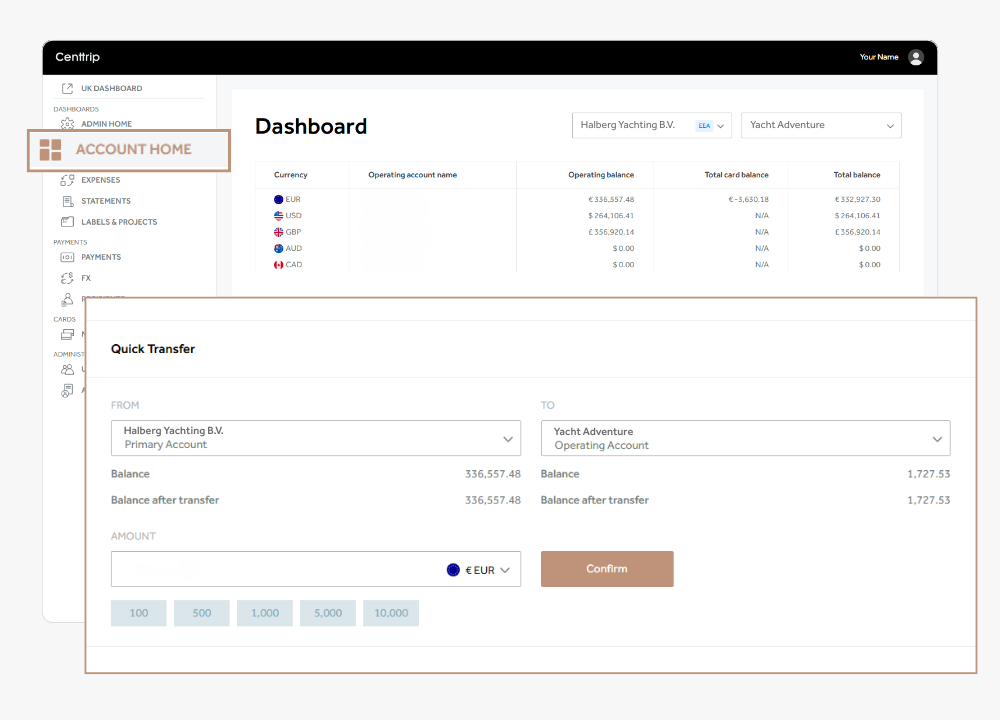Click the AUD flag icon in currency table
This screenshot has height=720, width=1000.
coord(279,249)
